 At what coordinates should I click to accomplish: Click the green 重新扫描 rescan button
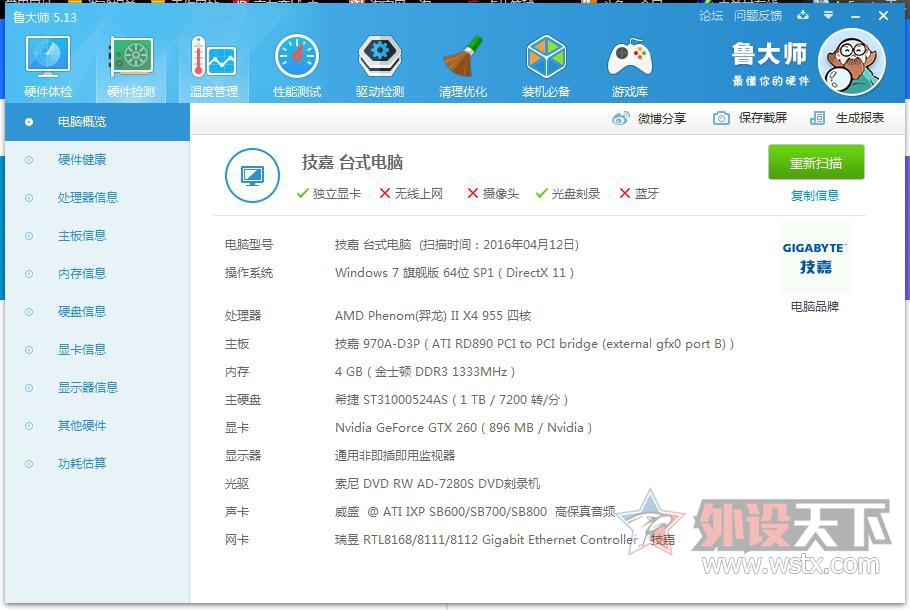pyautogui.click(x=816, y=163)
